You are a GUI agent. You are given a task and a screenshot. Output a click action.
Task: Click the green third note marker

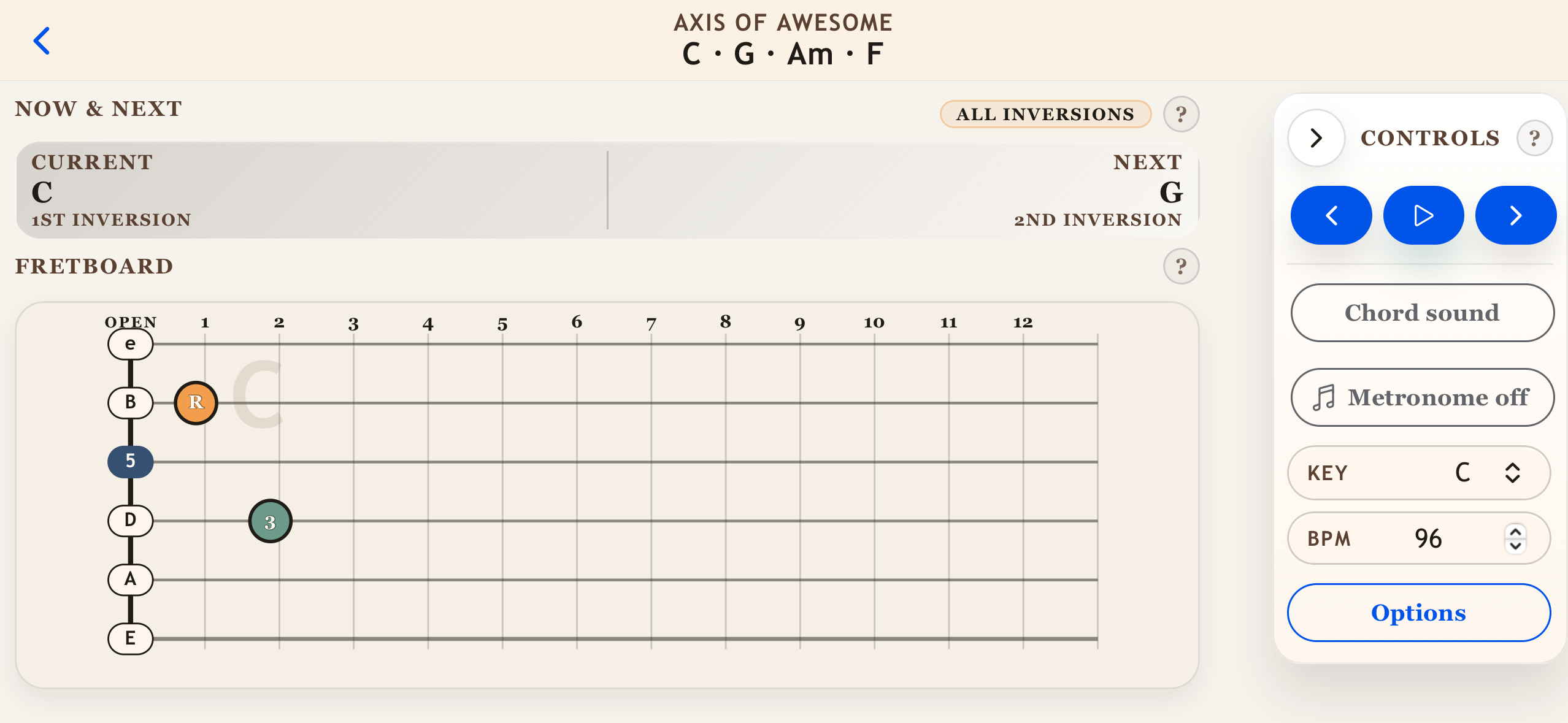click(x=270, y=522)
